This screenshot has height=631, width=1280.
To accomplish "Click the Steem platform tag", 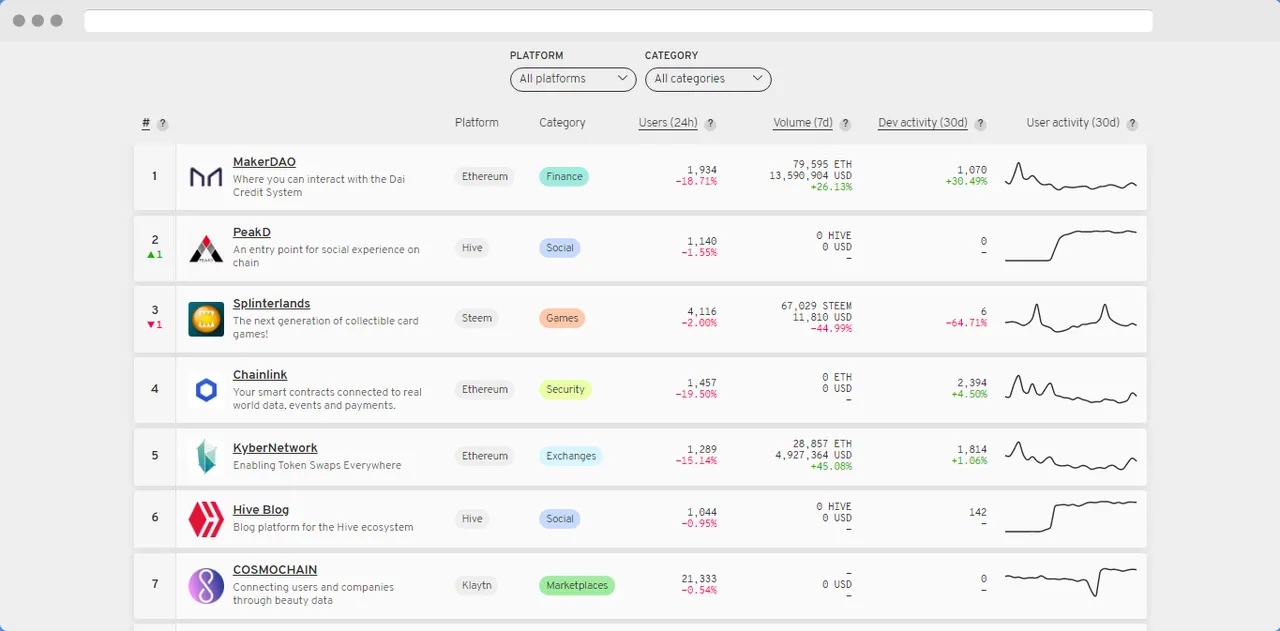I will [x=477, y=319].
